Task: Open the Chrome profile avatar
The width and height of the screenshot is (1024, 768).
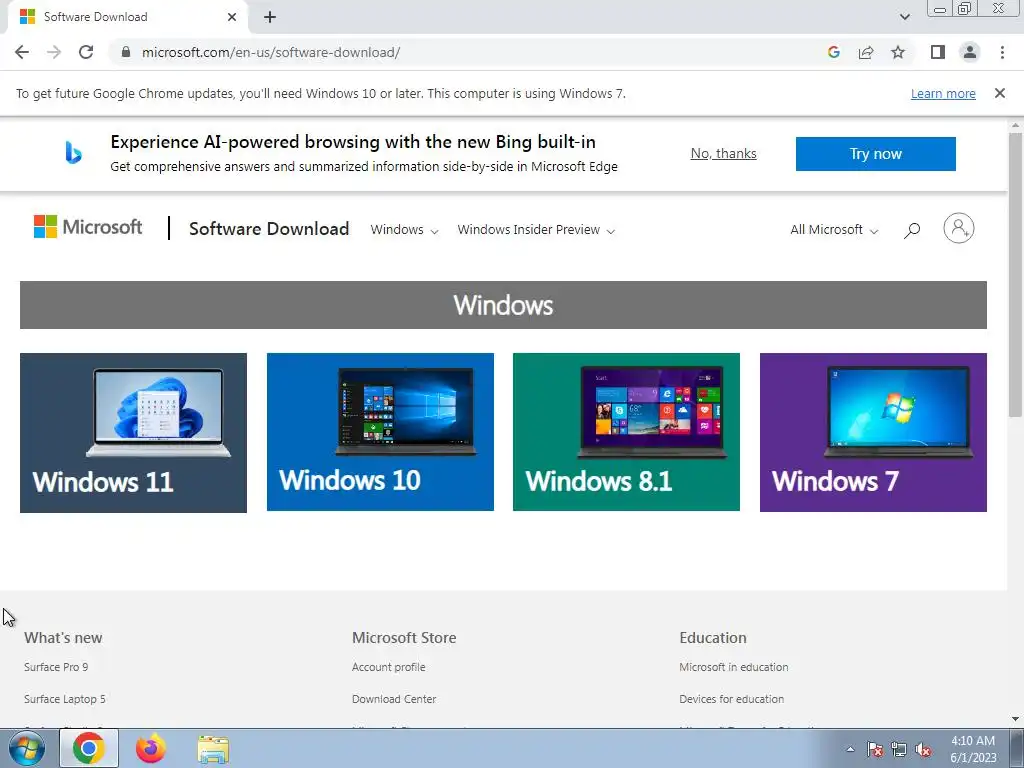Action: click(970, 52)
